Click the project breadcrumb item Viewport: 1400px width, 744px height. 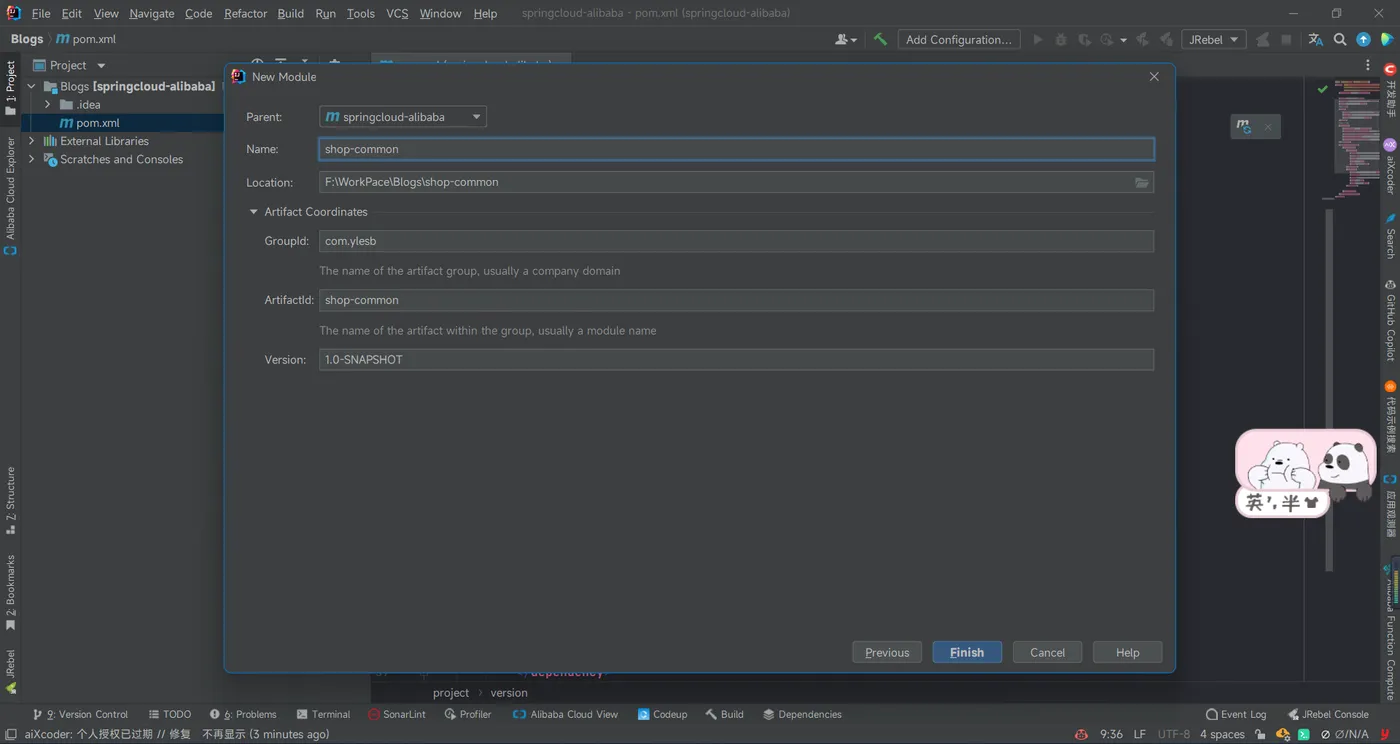click(451, 692)
